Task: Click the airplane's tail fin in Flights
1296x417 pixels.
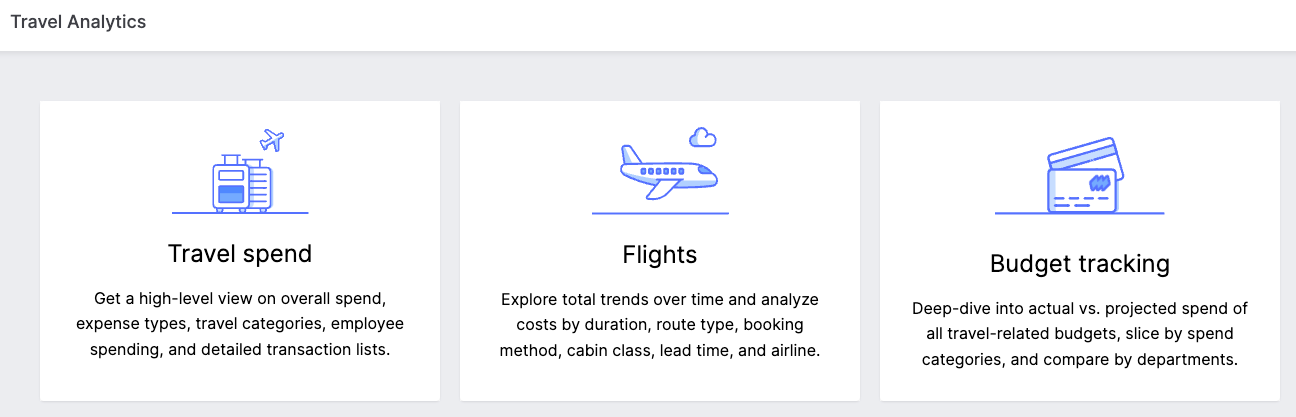Action: 629,156
